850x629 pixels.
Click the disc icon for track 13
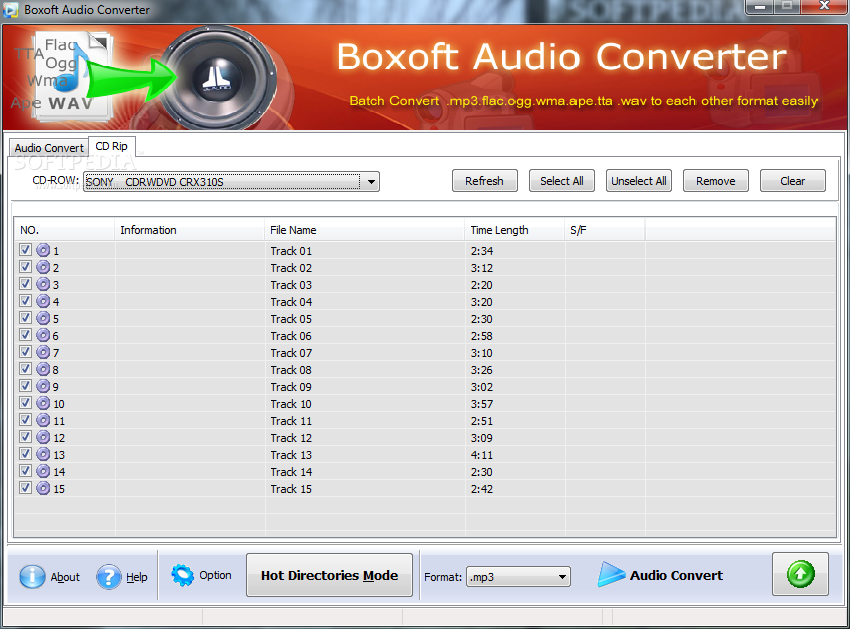point(43,454)
